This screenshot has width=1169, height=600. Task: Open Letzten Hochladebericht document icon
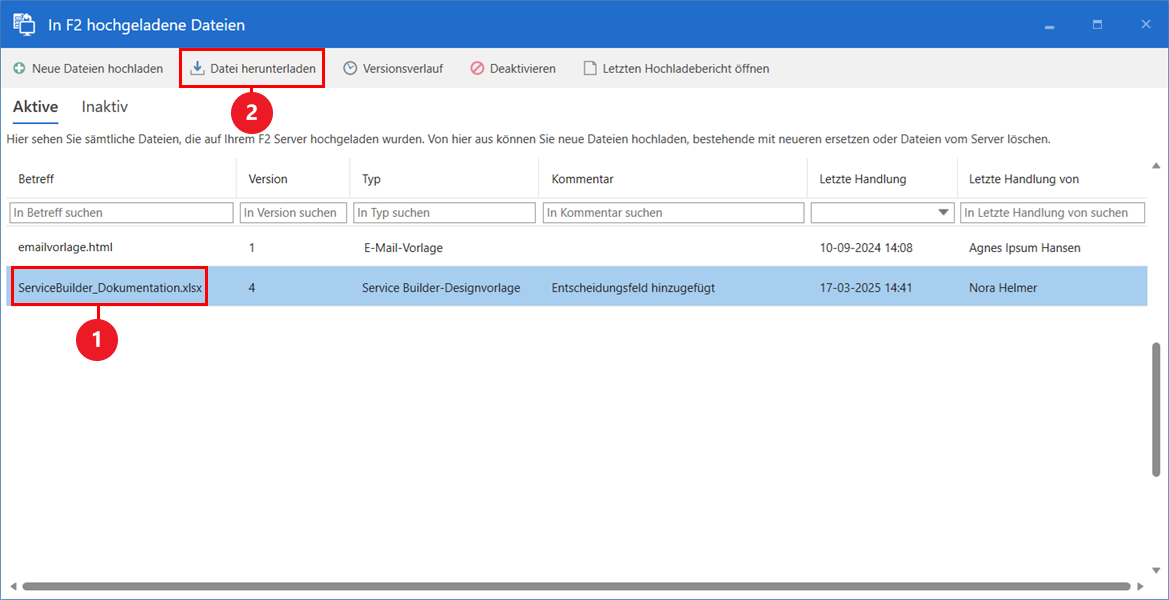pos(590,68)
